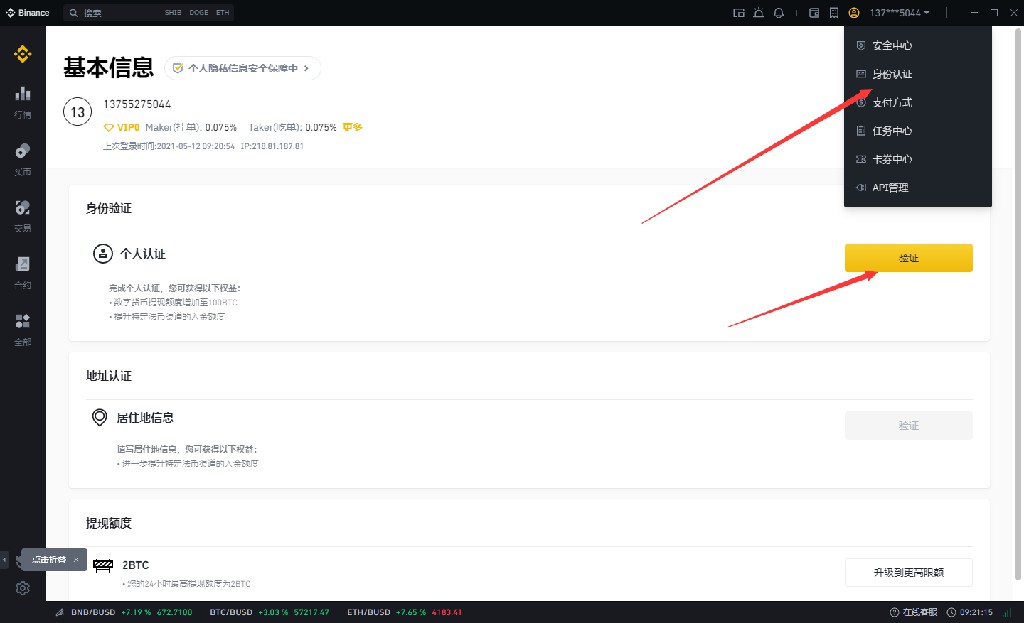Click the yellow fee discount icon after Taker rate
Screen dimensions: 1024x623
[352, 127]
